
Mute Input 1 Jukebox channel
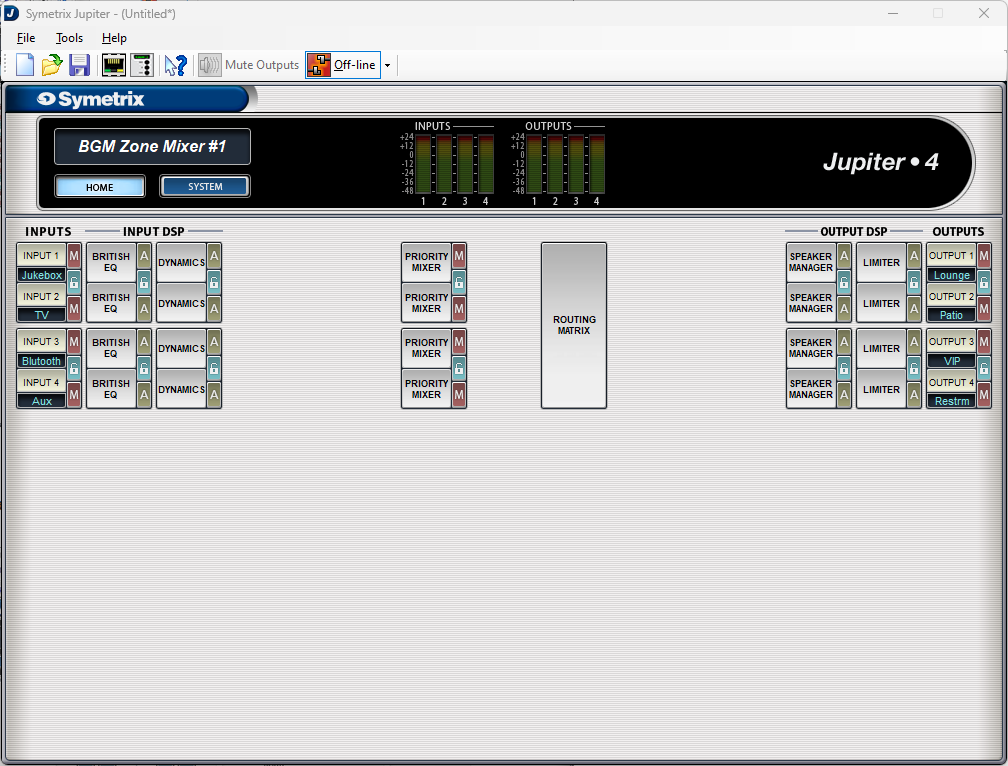pos(74,256)
